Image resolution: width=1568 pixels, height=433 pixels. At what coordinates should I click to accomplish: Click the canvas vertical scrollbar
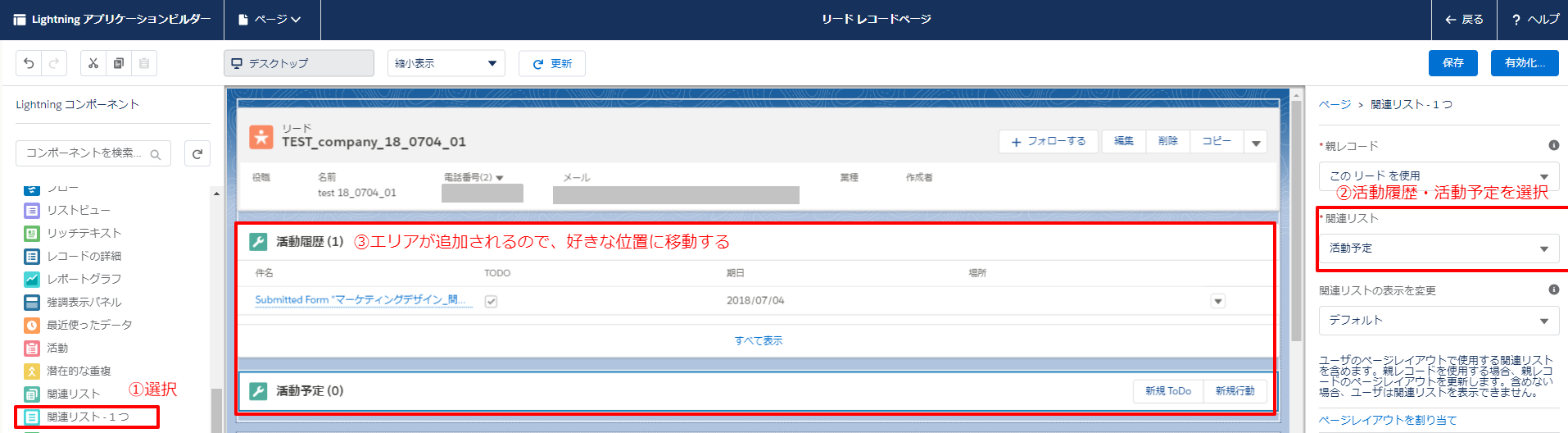click(1296, 221)
